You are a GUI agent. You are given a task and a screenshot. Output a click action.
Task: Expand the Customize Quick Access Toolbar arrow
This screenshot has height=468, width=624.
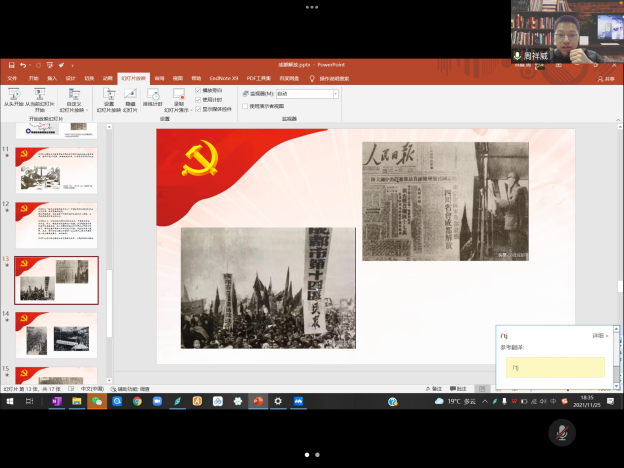tap(72, 65)
